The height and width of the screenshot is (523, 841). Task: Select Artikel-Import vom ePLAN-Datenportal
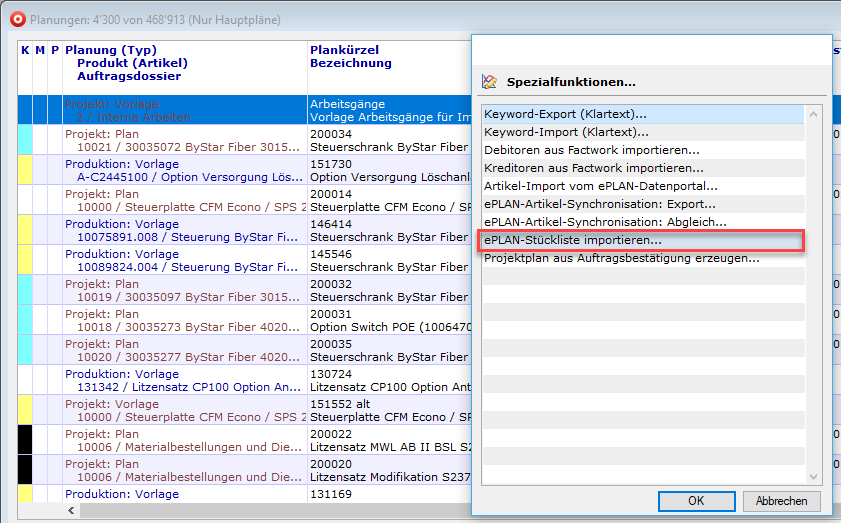tap(600, 186)
